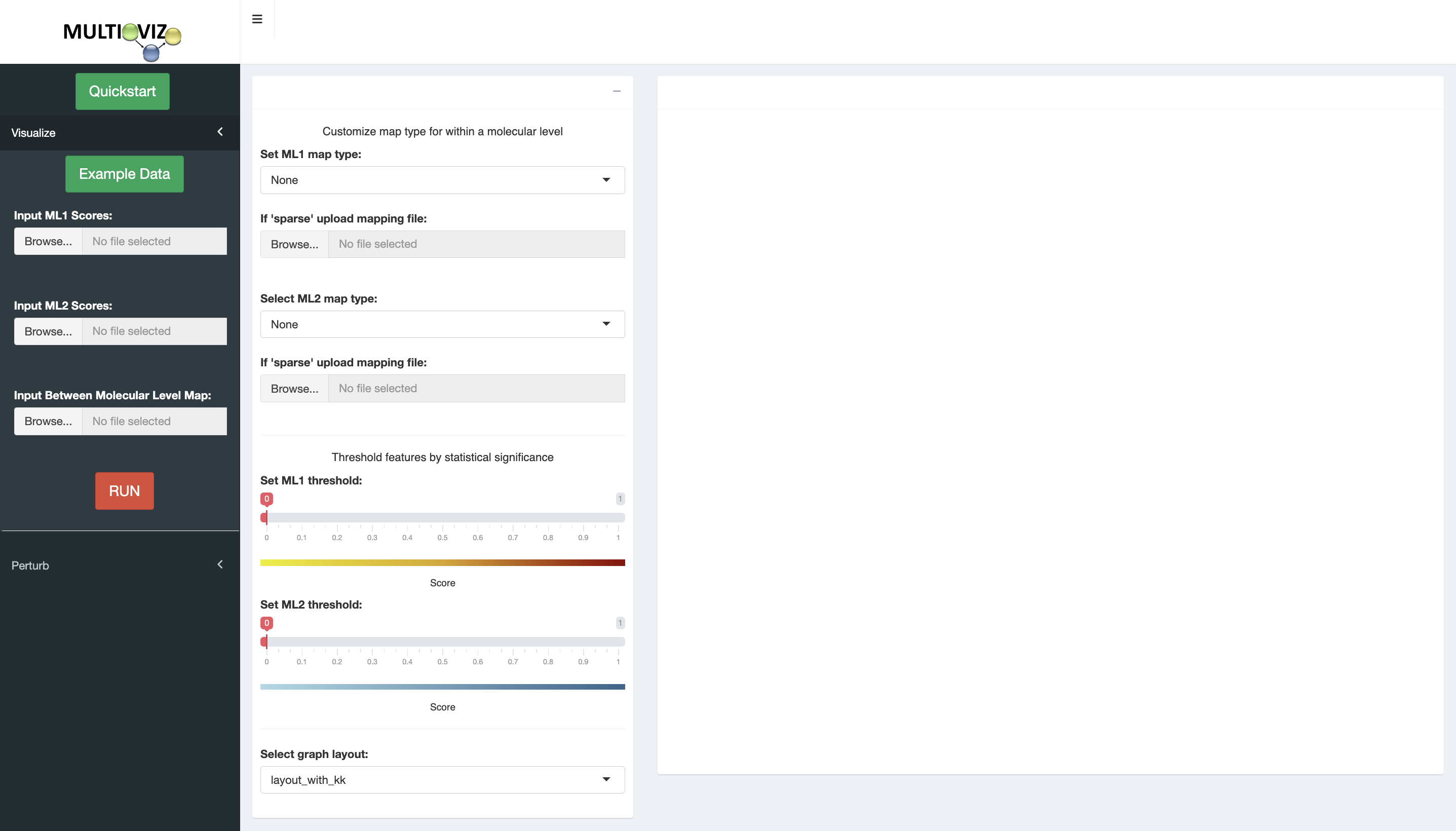Collapse the Perturb sidebar section
The width and height of the screenshot is (1456, 831).
(x=220, y=564)
